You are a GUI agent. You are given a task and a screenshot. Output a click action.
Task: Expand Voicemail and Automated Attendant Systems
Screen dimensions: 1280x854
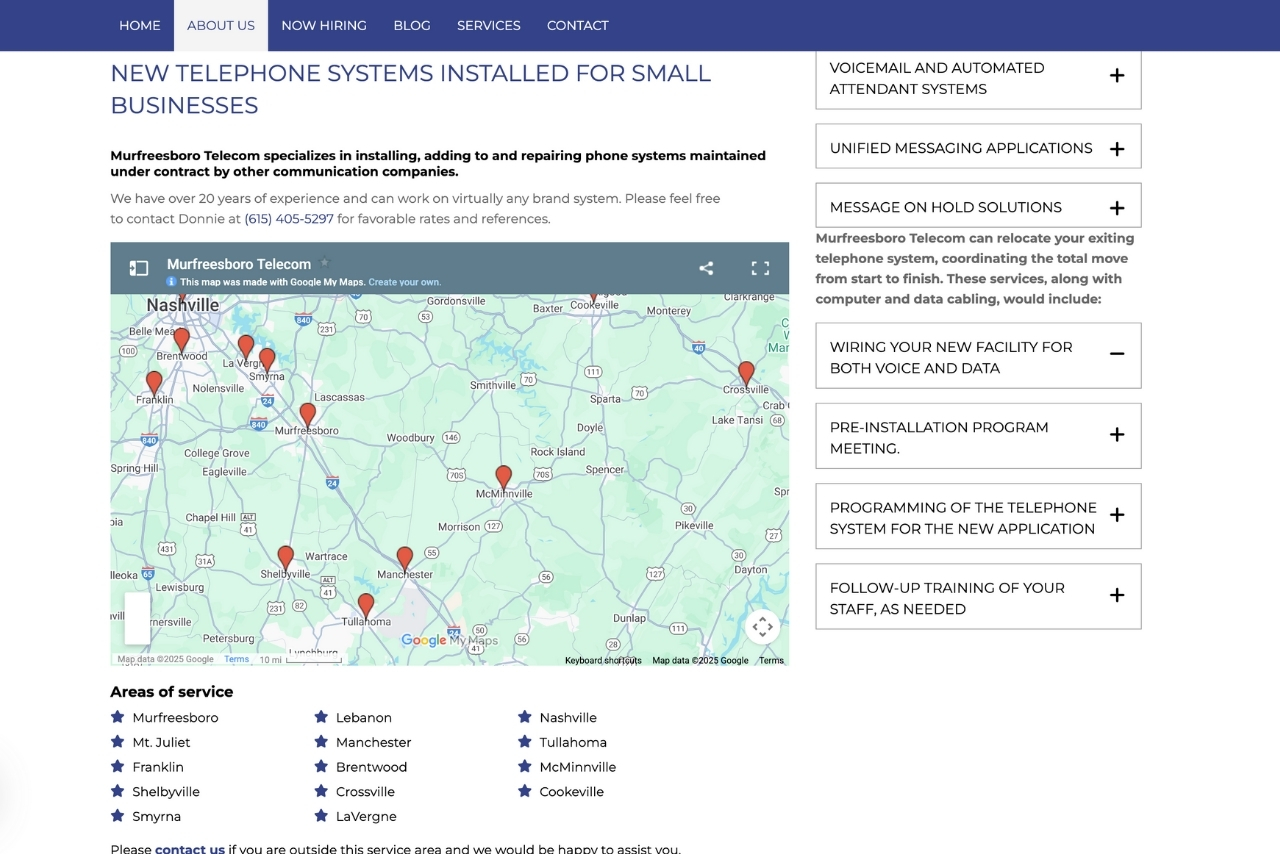(x=1117, y=76)
